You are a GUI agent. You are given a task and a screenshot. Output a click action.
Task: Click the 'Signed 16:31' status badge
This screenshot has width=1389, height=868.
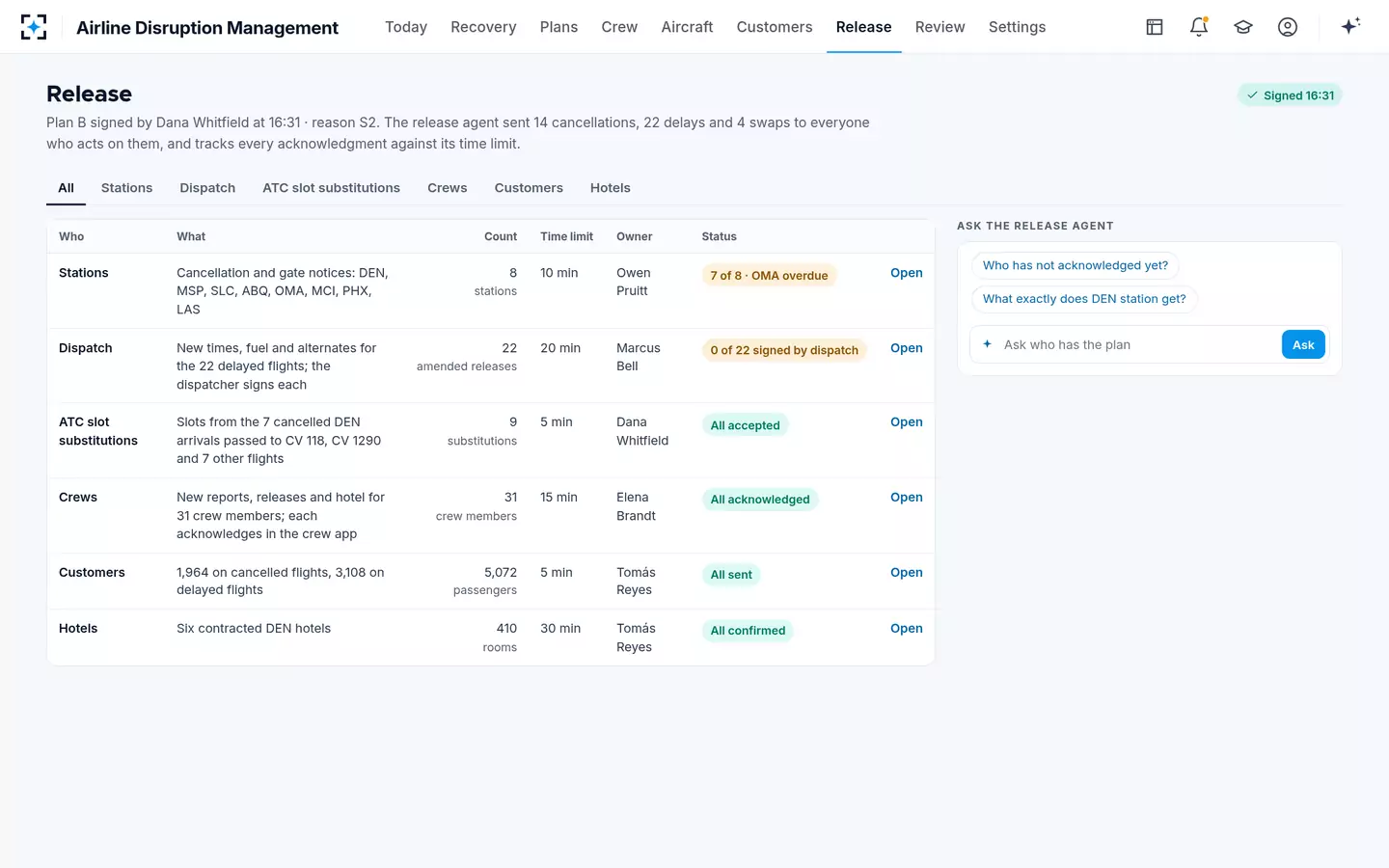pyautogui.click(x=1290, y=95)
